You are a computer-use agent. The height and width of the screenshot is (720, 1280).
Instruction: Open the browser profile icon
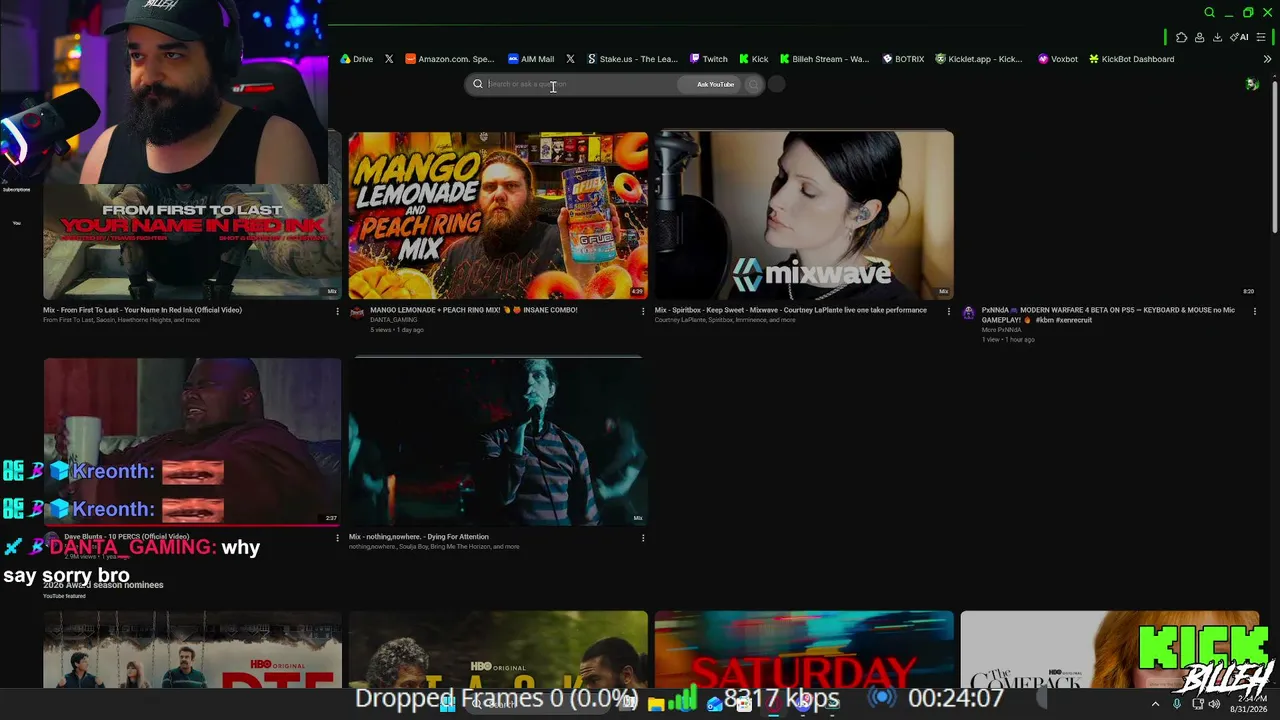(x=1199, y=37)
